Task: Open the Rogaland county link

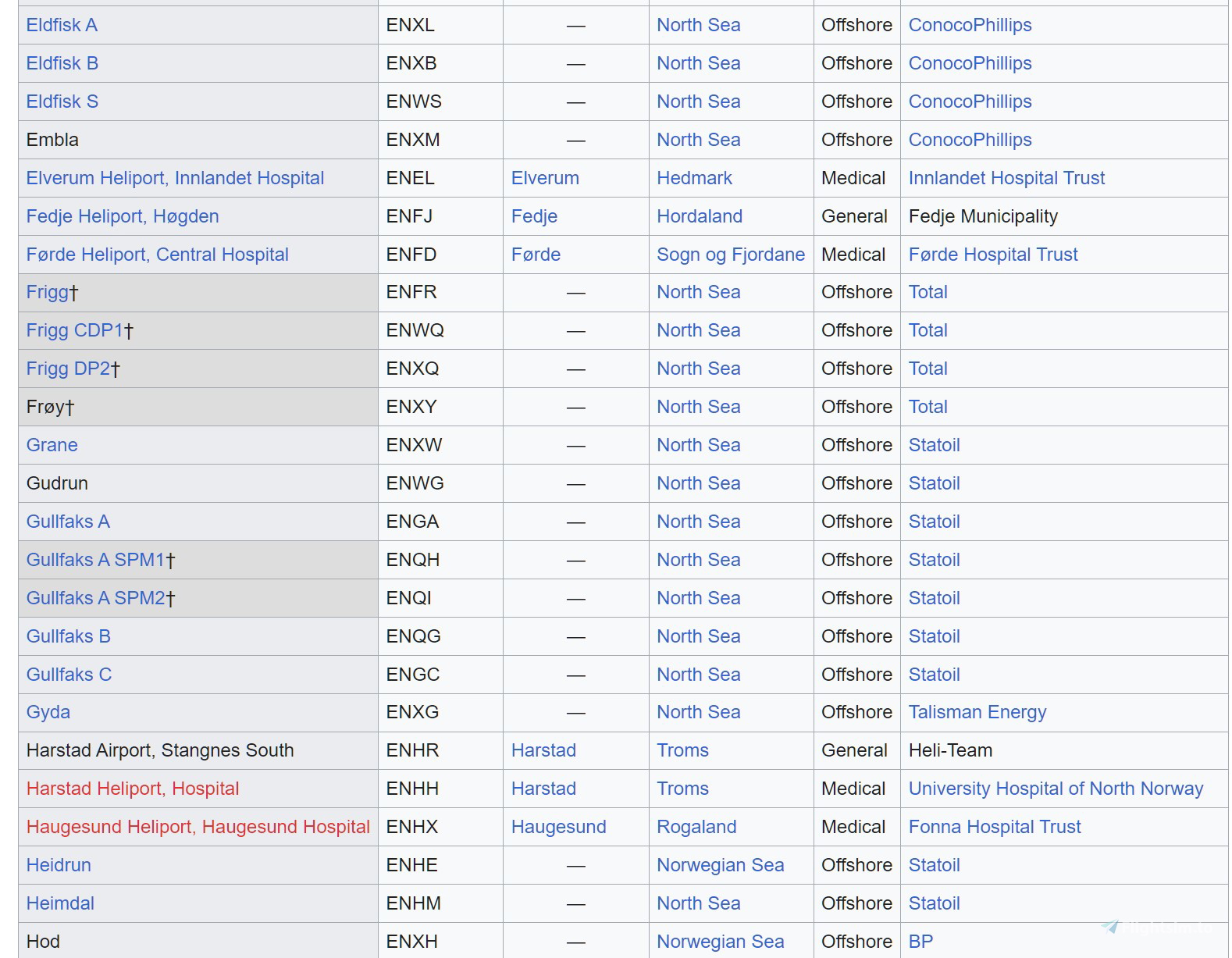Action: [x=696, y=827]
